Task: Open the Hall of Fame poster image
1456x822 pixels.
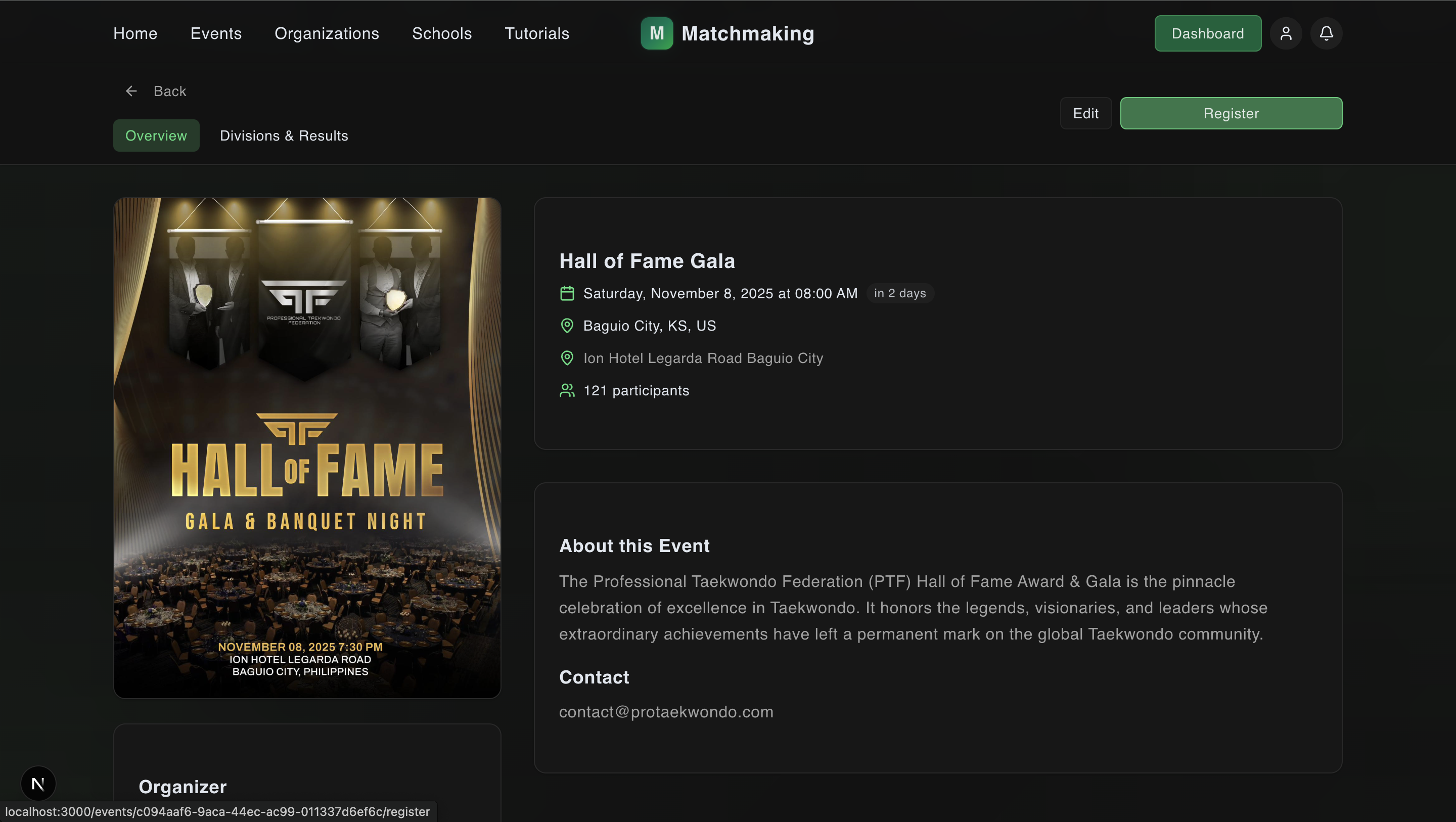Action: pyautogui.click(x=307, y=448)
